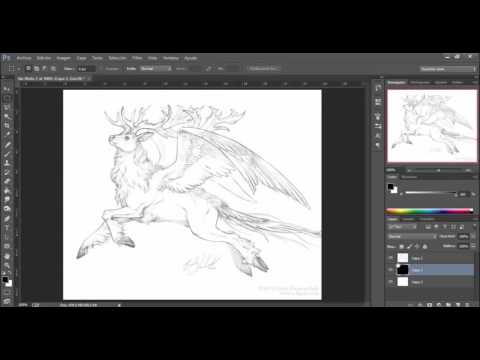480x360 pixels.
Task: Select the Eyedropper tool
Action: pyautogui.click(x=7, y=135)
